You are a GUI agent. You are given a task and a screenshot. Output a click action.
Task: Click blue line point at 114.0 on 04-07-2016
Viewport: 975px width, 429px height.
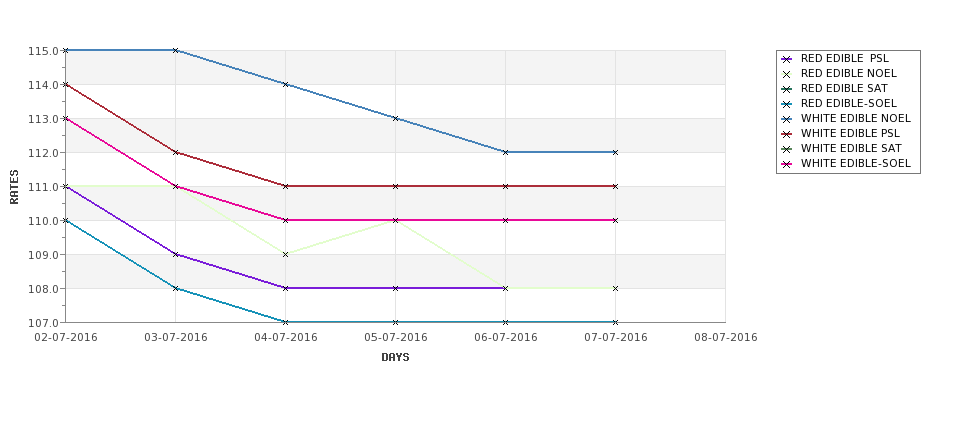(285, 84)
